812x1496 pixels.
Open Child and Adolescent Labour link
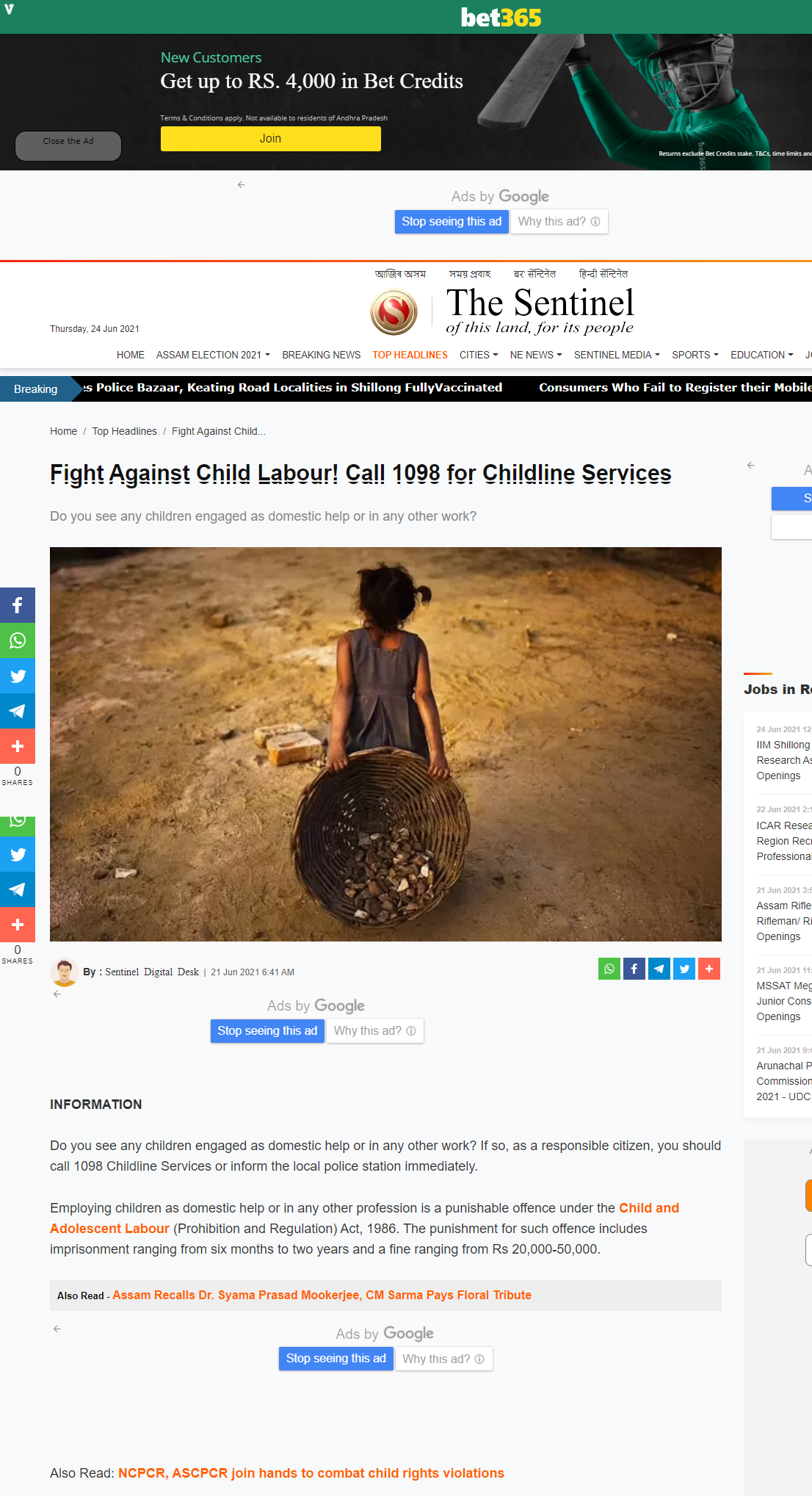click(365, 1218)
